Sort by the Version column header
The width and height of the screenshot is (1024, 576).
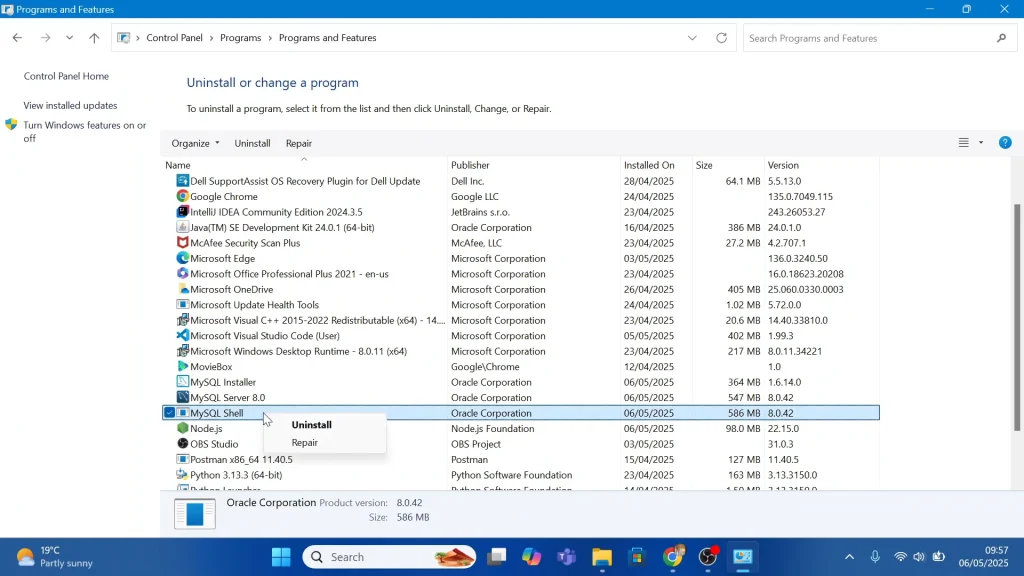click(x=822, y=165)
